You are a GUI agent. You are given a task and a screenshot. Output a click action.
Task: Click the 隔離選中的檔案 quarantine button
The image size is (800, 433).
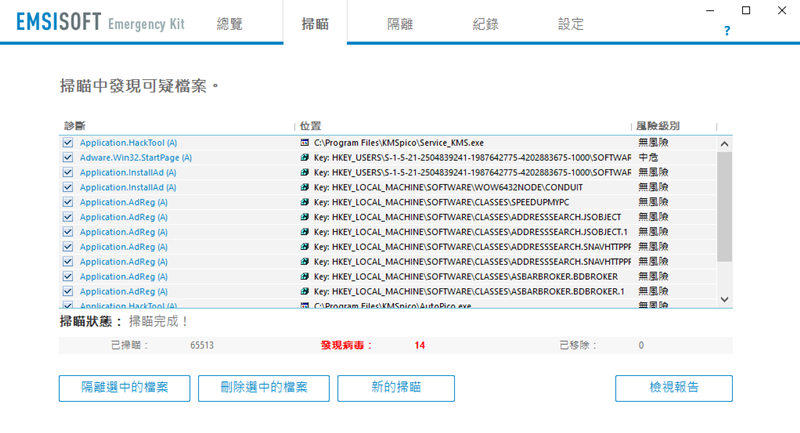click(124, 388)
